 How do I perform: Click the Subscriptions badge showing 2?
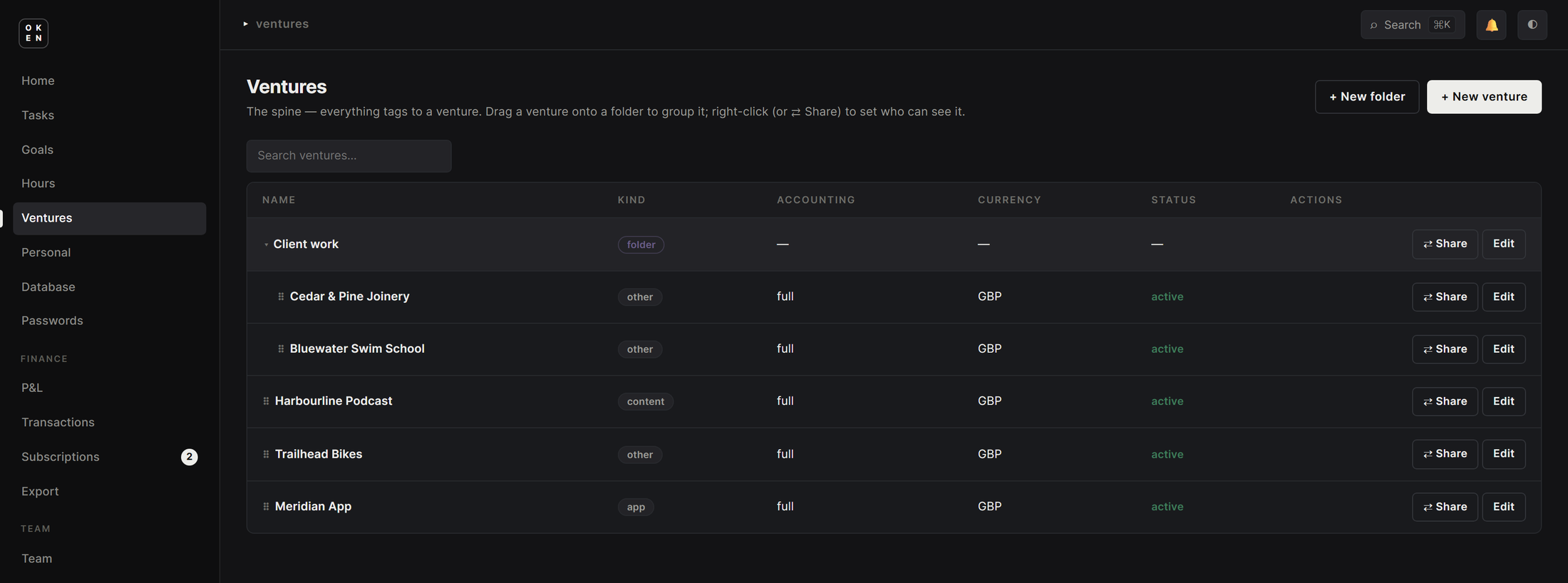point(189,457)
